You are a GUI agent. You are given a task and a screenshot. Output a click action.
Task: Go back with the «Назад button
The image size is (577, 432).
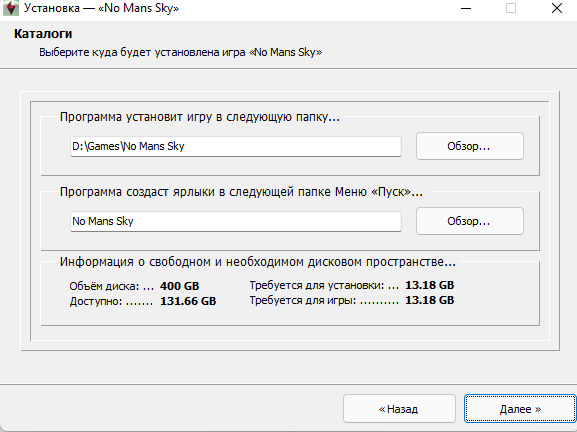coord(399,409)
